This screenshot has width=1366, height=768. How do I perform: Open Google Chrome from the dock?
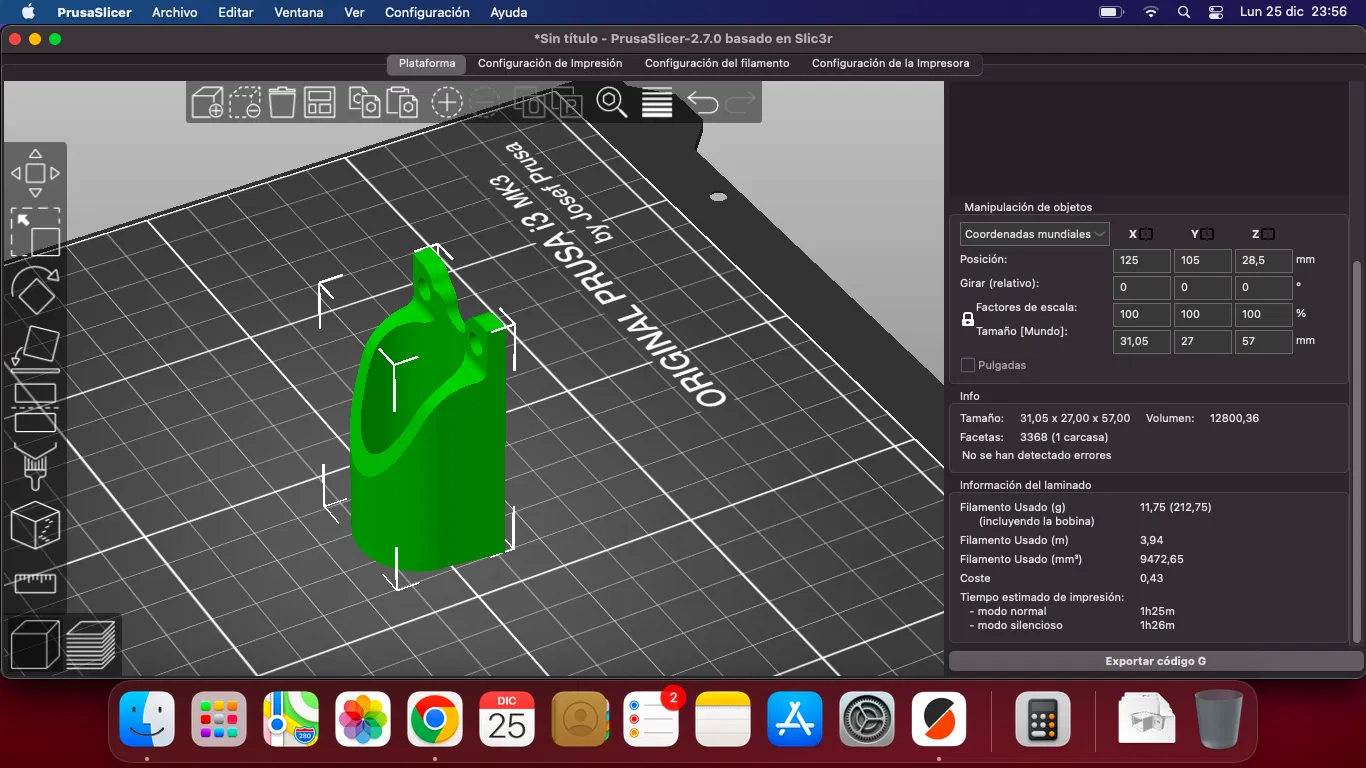(435, 718)
